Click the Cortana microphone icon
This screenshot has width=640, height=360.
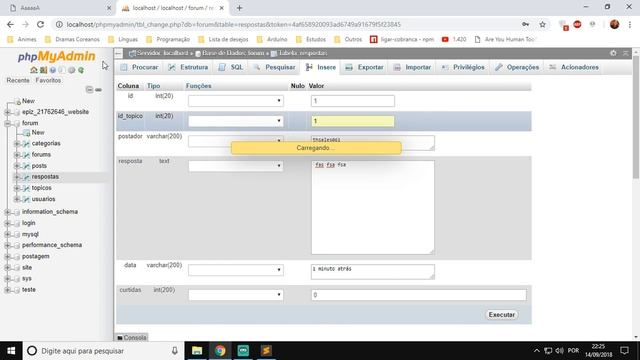pos(175,351)
